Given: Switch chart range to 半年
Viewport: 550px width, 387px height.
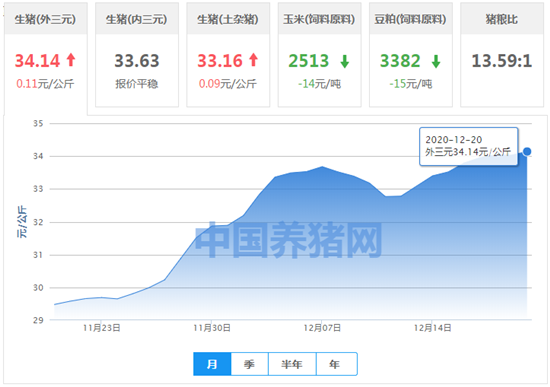Looking at the screenshot, I should [x=292, y=364].
